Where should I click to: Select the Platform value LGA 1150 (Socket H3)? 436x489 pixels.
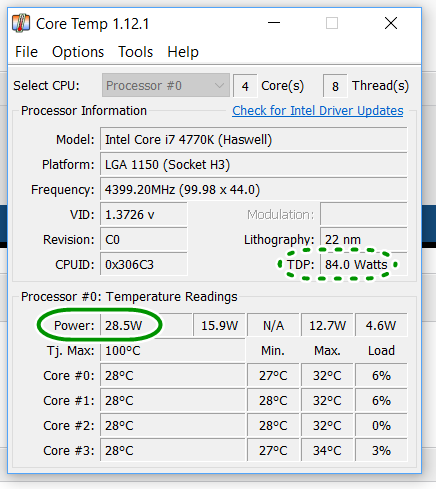click(x=253, y=164)
